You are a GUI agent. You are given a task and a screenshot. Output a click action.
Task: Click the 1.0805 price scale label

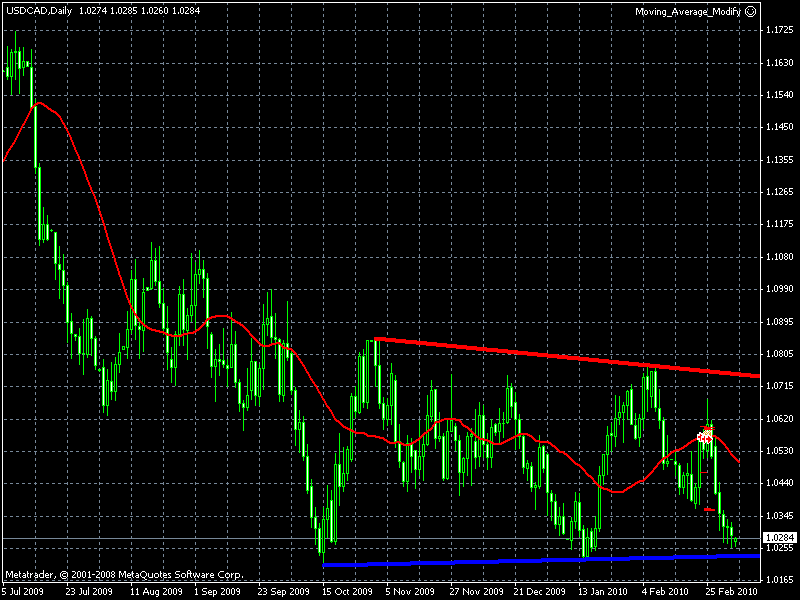click(x=780, y=354)
